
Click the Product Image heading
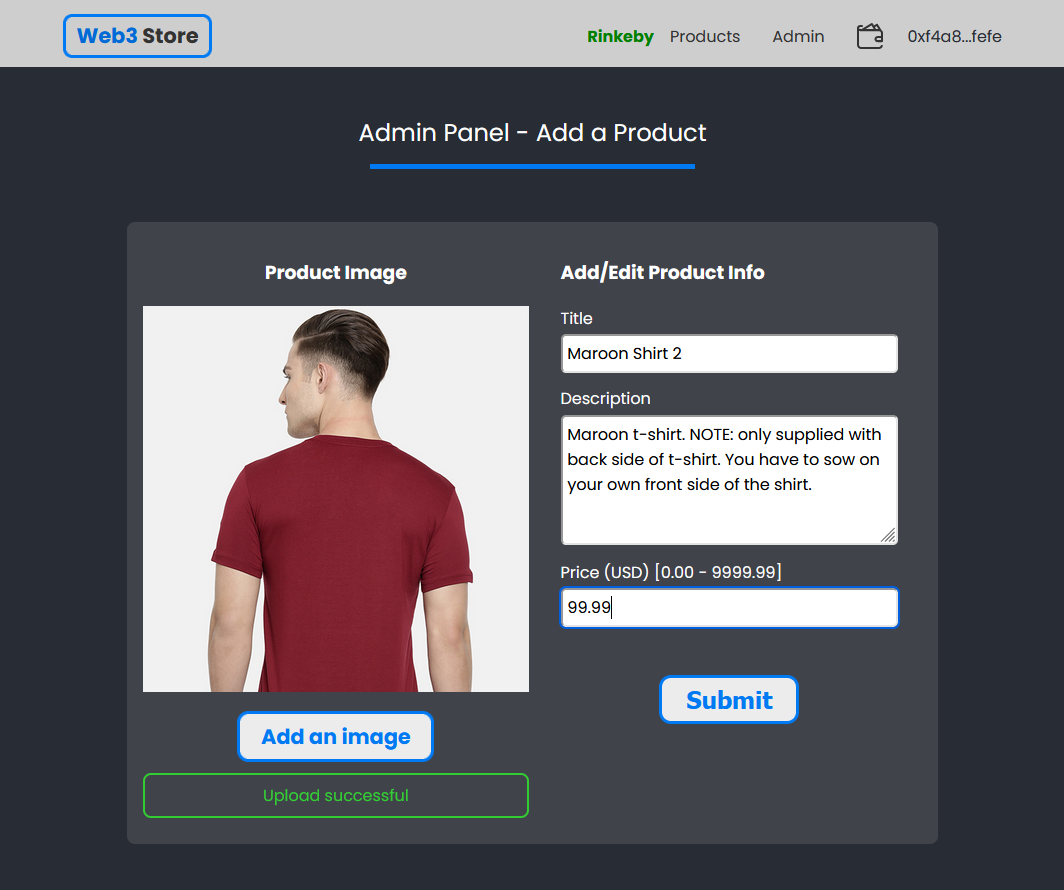point(336,273)
